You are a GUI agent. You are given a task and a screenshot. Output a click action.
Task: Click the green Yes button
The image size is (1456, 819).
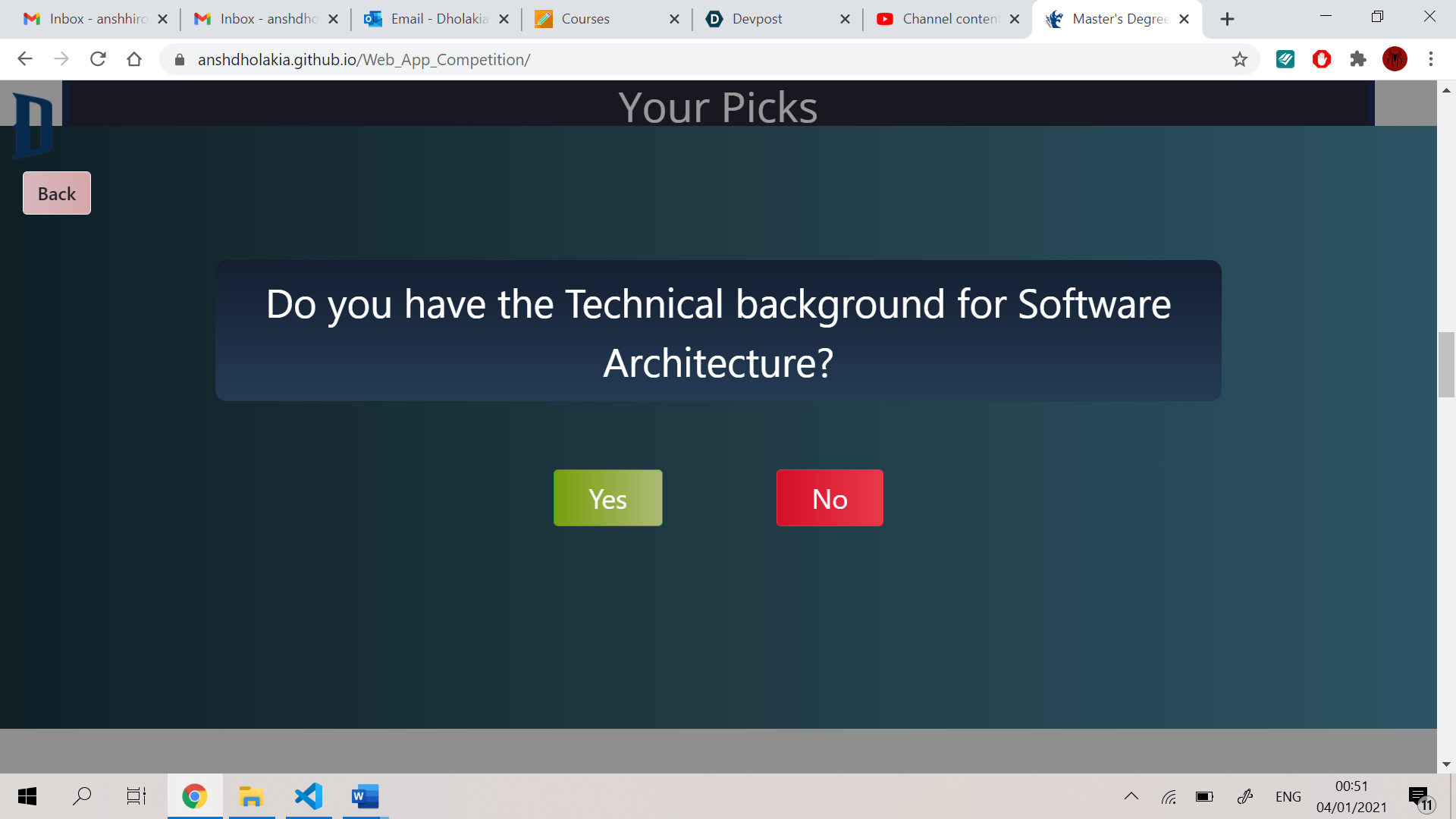point(607,498)
